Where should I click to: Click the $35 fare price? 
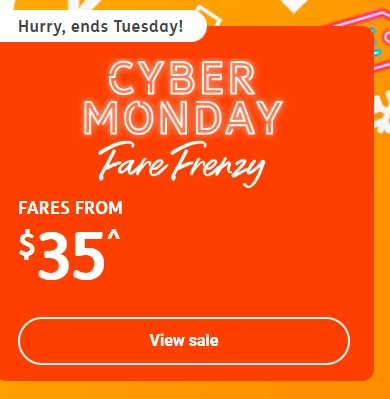coord(69,255)
